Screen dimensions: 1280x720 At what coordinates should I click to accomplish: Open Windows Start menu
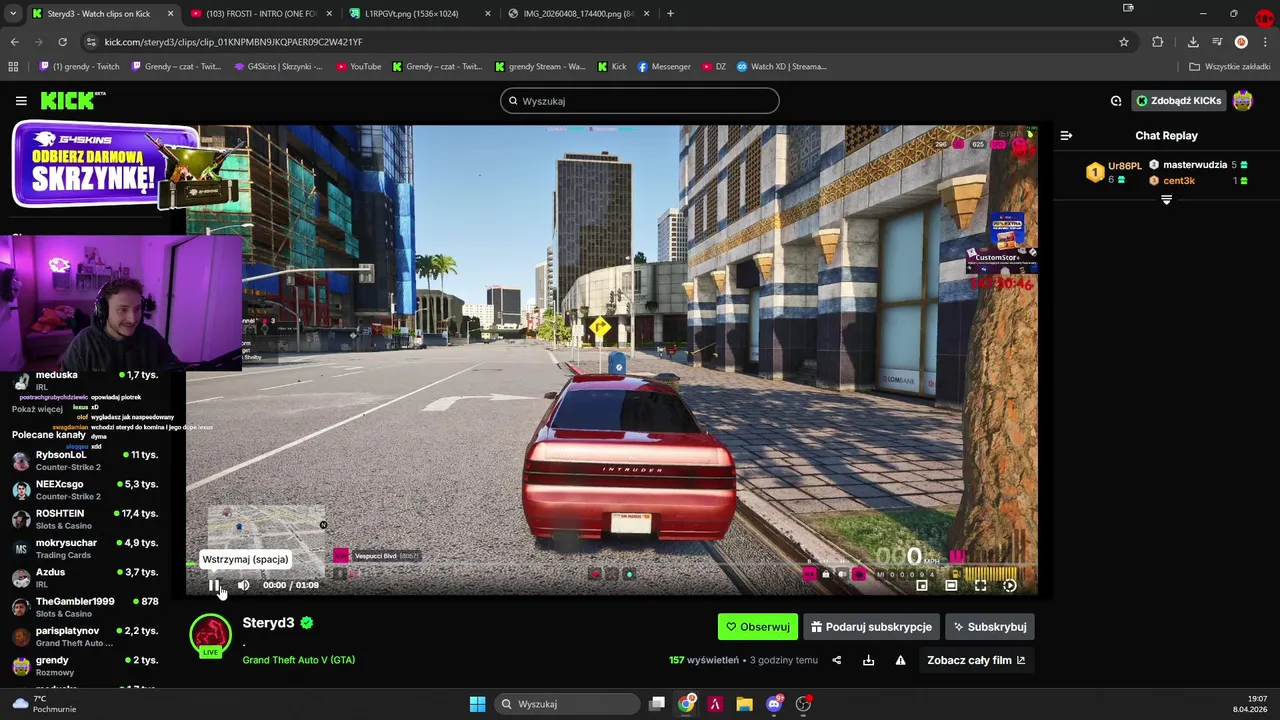pyautogui.click(x=477, y=704)
